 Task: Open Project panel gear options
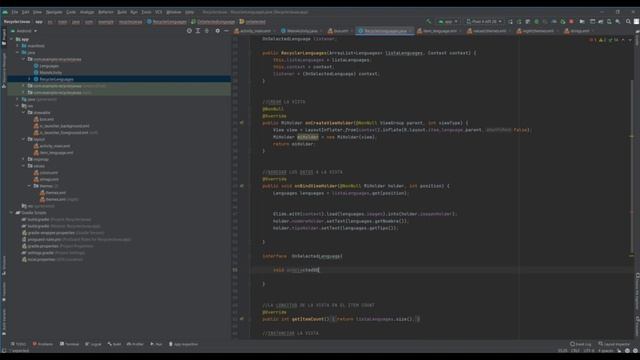tap(218, 31)
